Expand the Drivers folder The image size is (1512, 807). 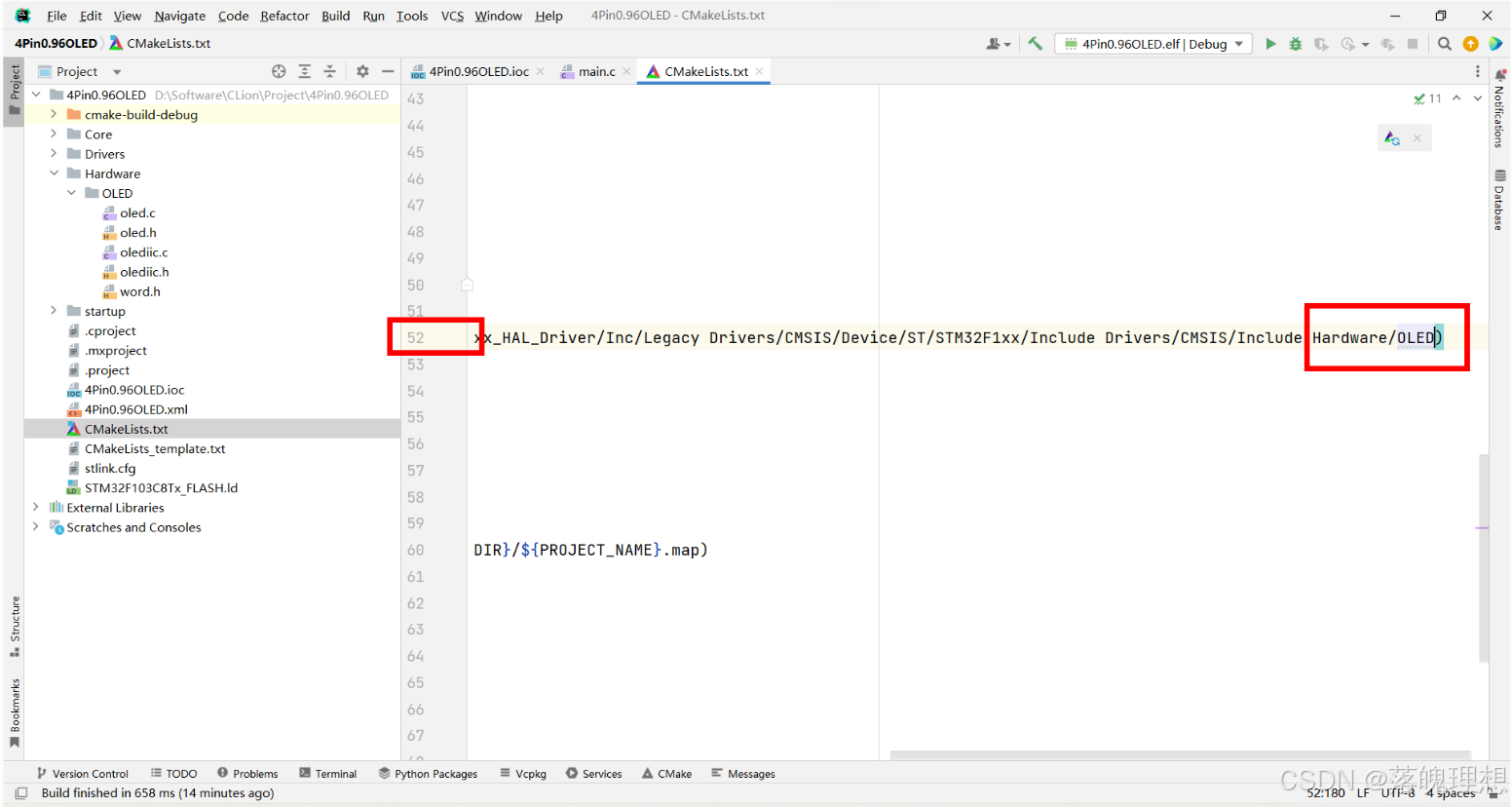(54, 153)
